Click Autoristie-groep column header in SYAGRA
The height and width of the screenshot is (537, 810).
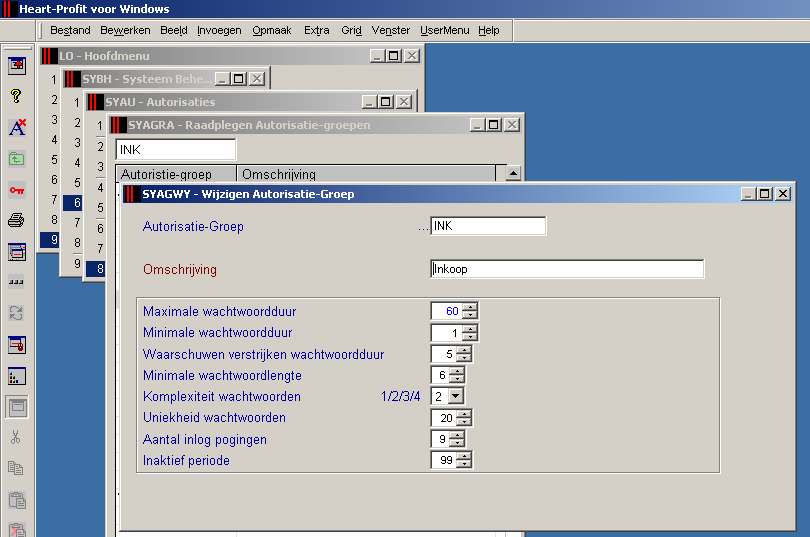tap(176, 175)
